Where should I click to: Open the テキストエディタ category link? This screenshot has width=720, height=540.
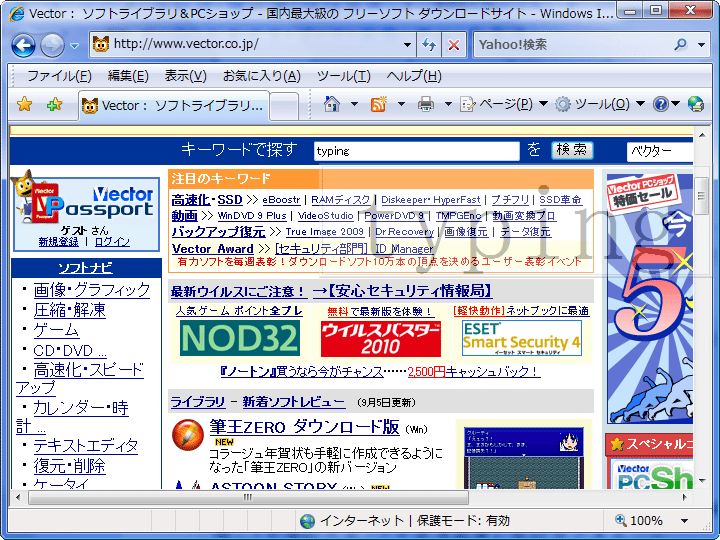click(85, 446)
